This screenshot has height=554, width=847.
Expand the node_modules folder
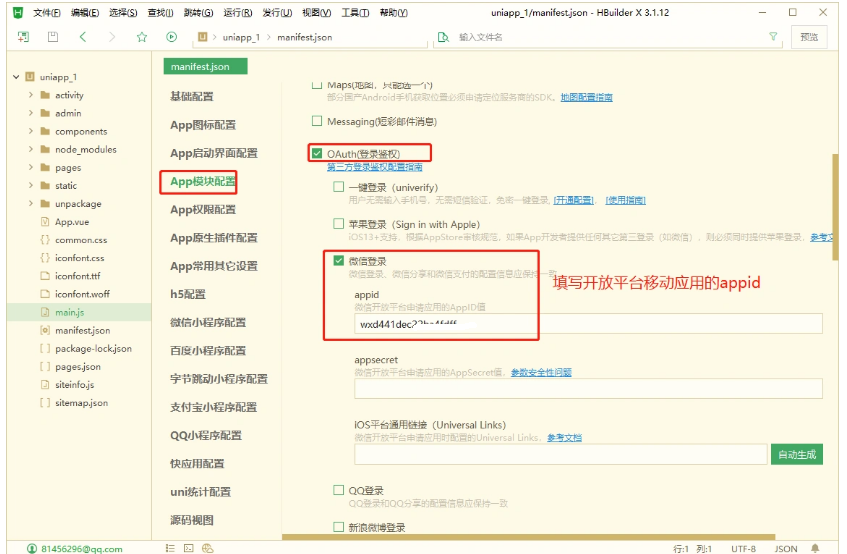(x=31, y=149)
